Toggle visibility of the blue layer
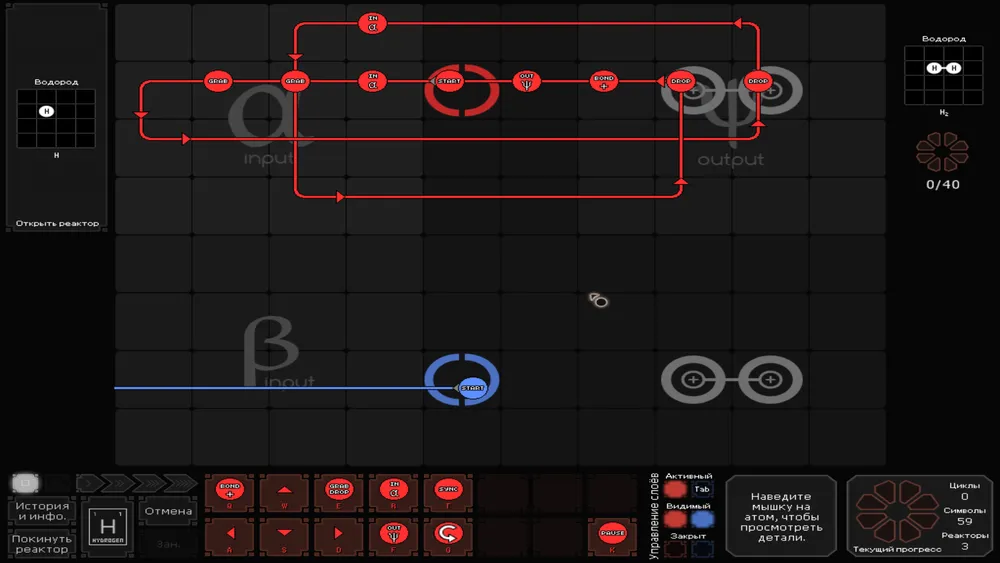 coord(702,519)
